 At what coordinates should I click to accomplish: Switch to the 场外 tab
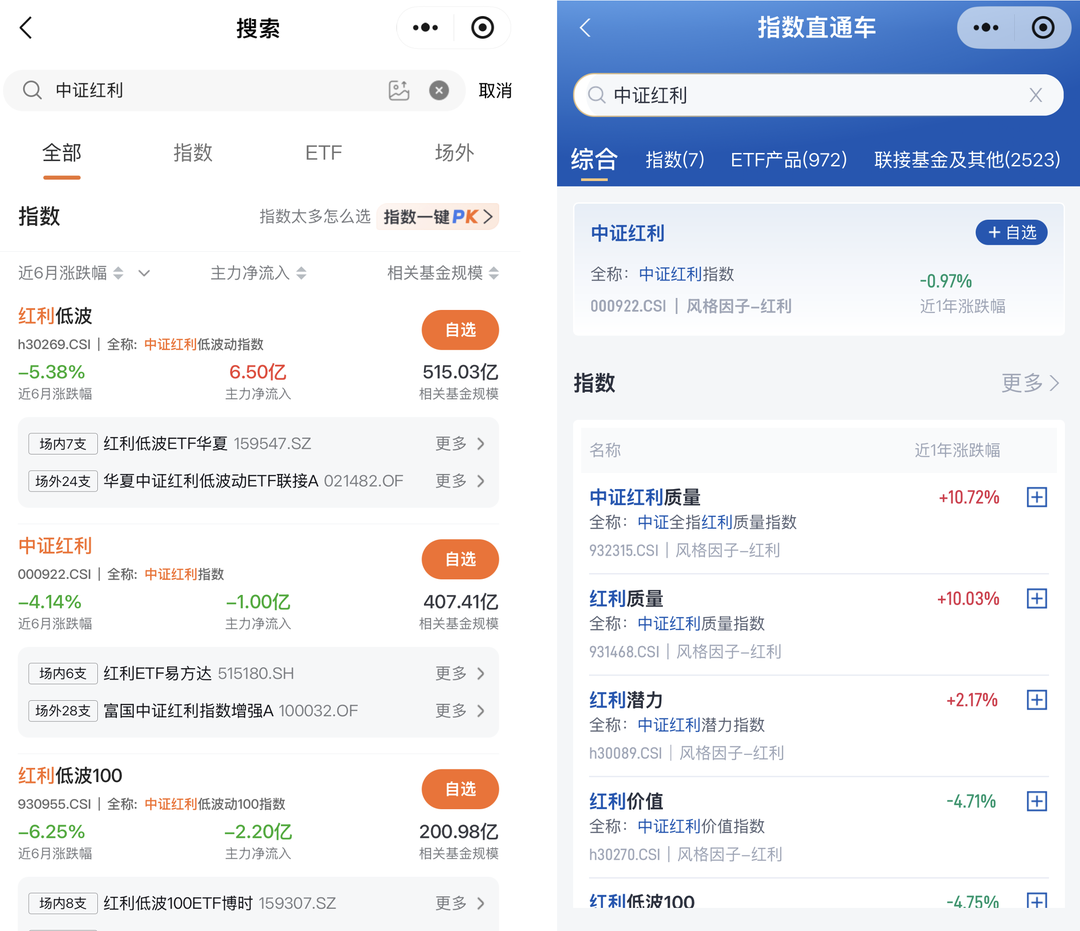pos(455,152)
